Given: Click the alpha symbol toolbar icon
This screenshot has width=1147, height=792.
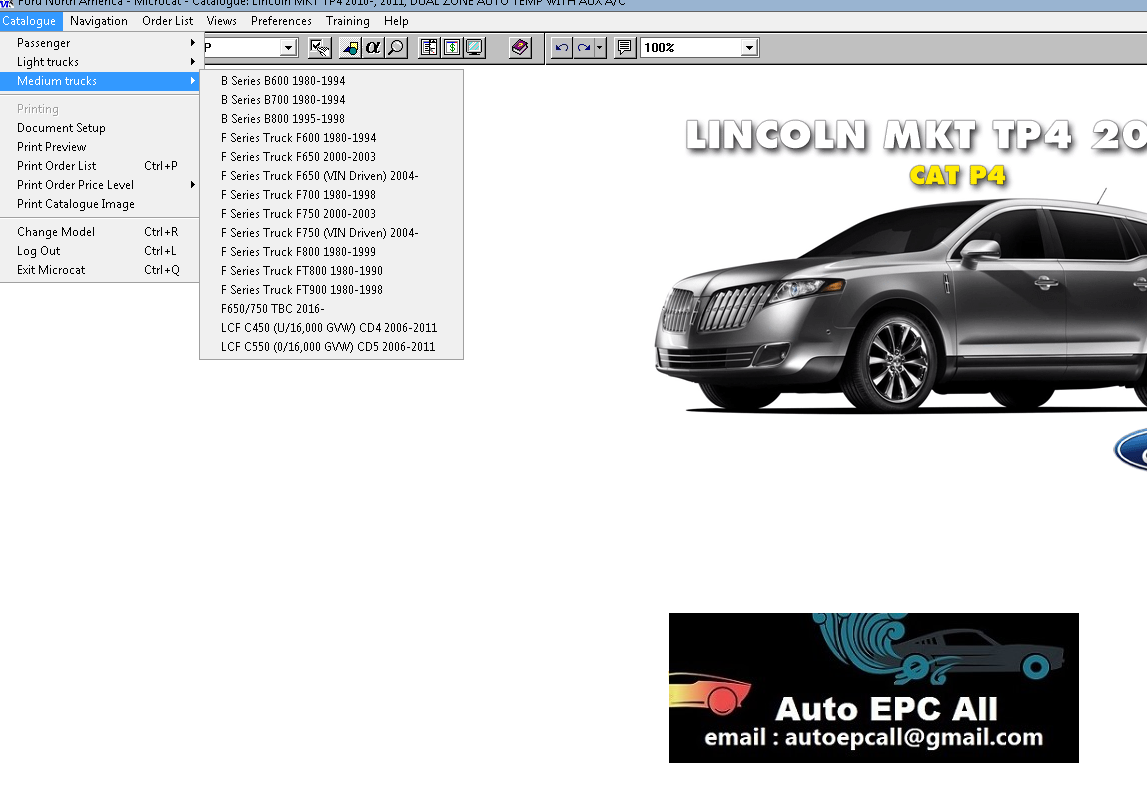Looking at the screenshot, I should (373, 48).
